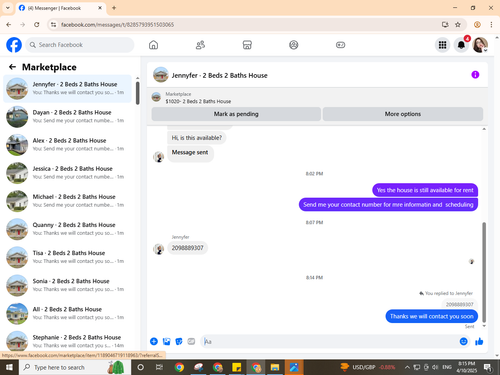The image size is (500, 375).
Task: Click the 'Hi, is this available?' message
Action: pos(197,138)
